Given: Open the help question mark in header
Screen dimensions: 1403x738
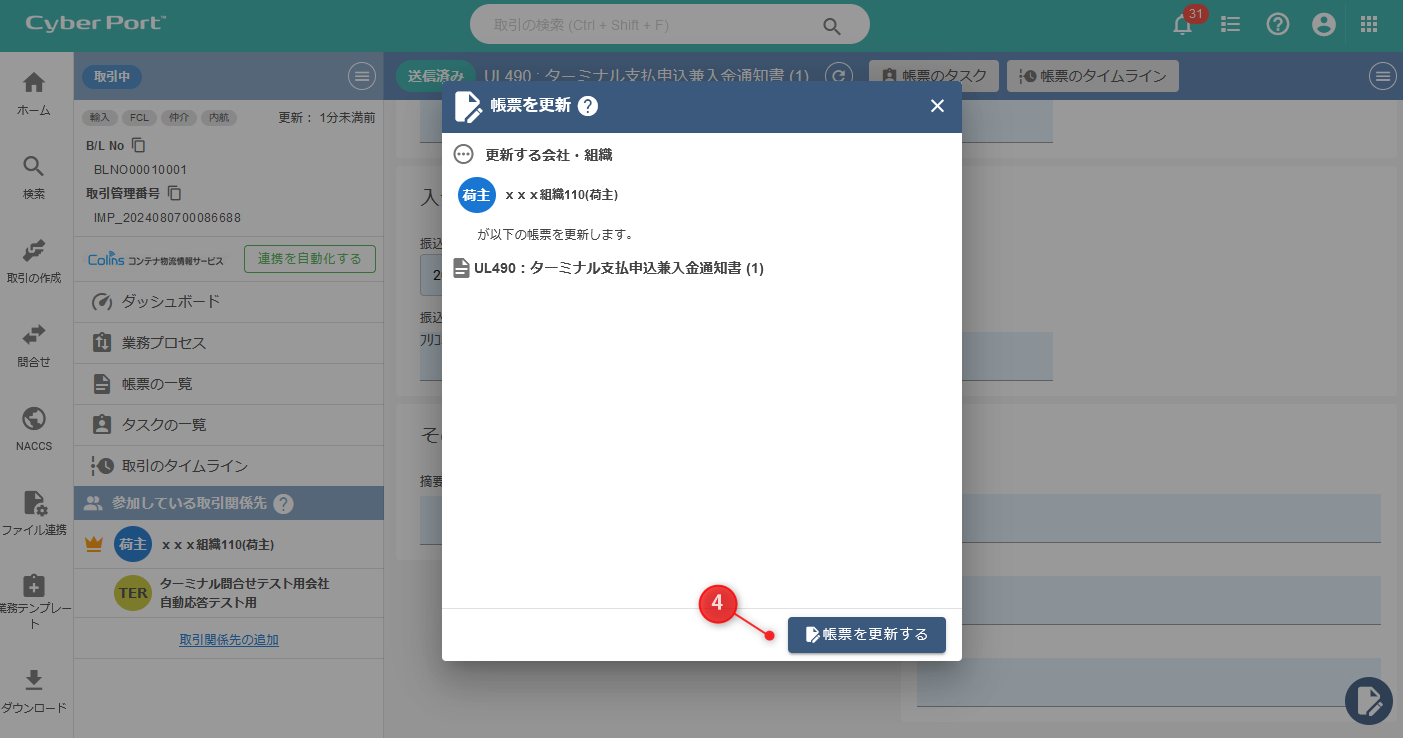Looking at the screenshot, I should point(1277,25).
